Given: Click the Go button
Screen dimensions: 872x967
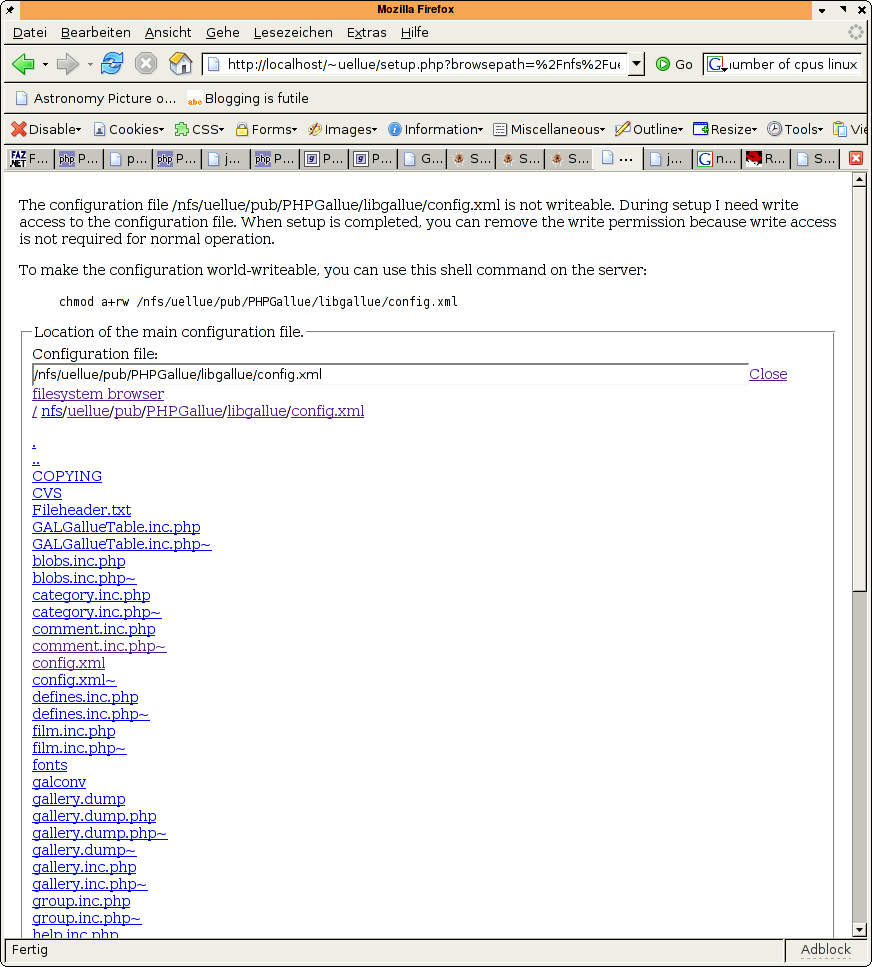Looking at the screenshot, I should coord(675,64).
